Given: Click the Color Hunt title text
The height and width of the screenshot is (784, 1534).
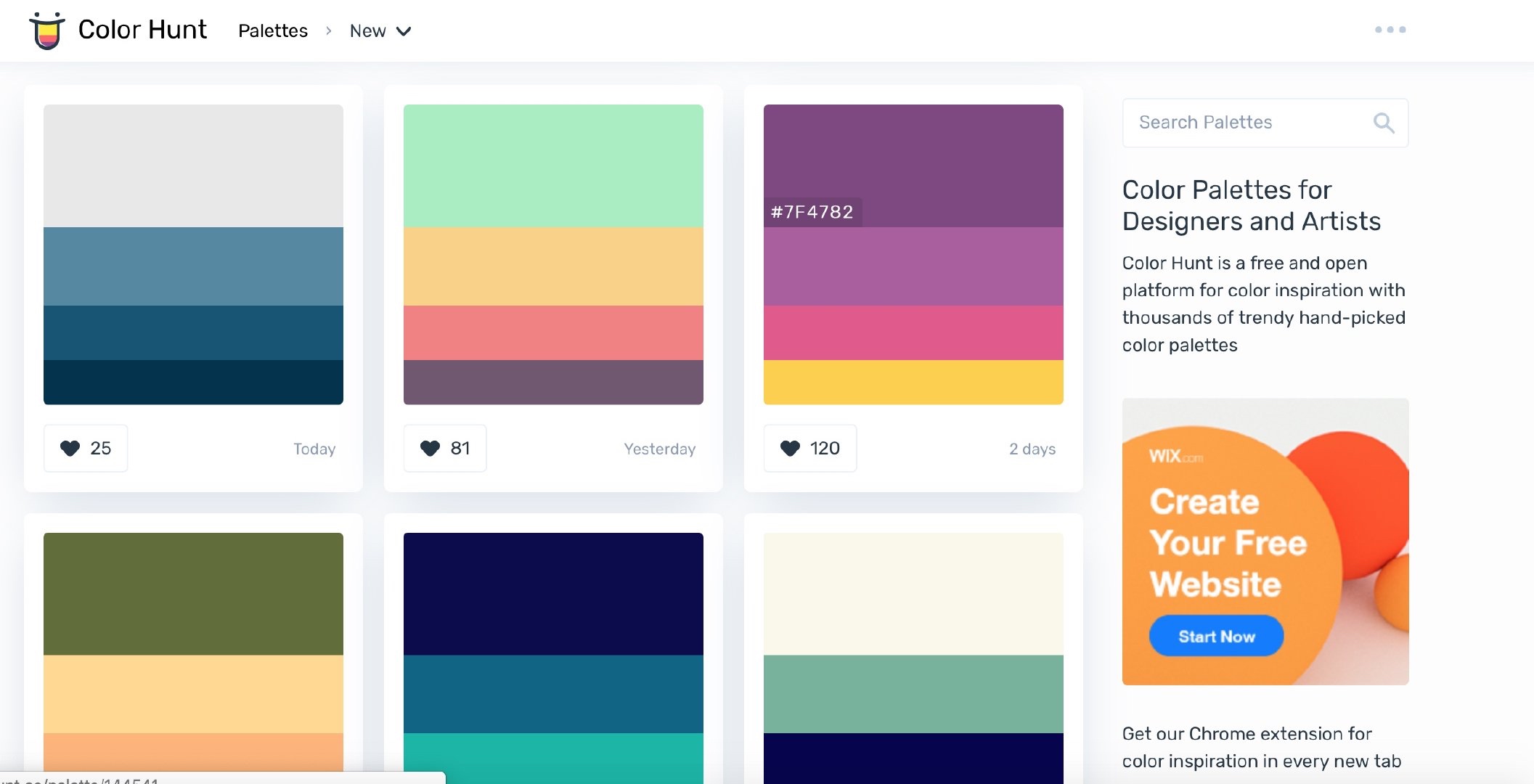Looking at the screenshot, I should click(142, 30).
